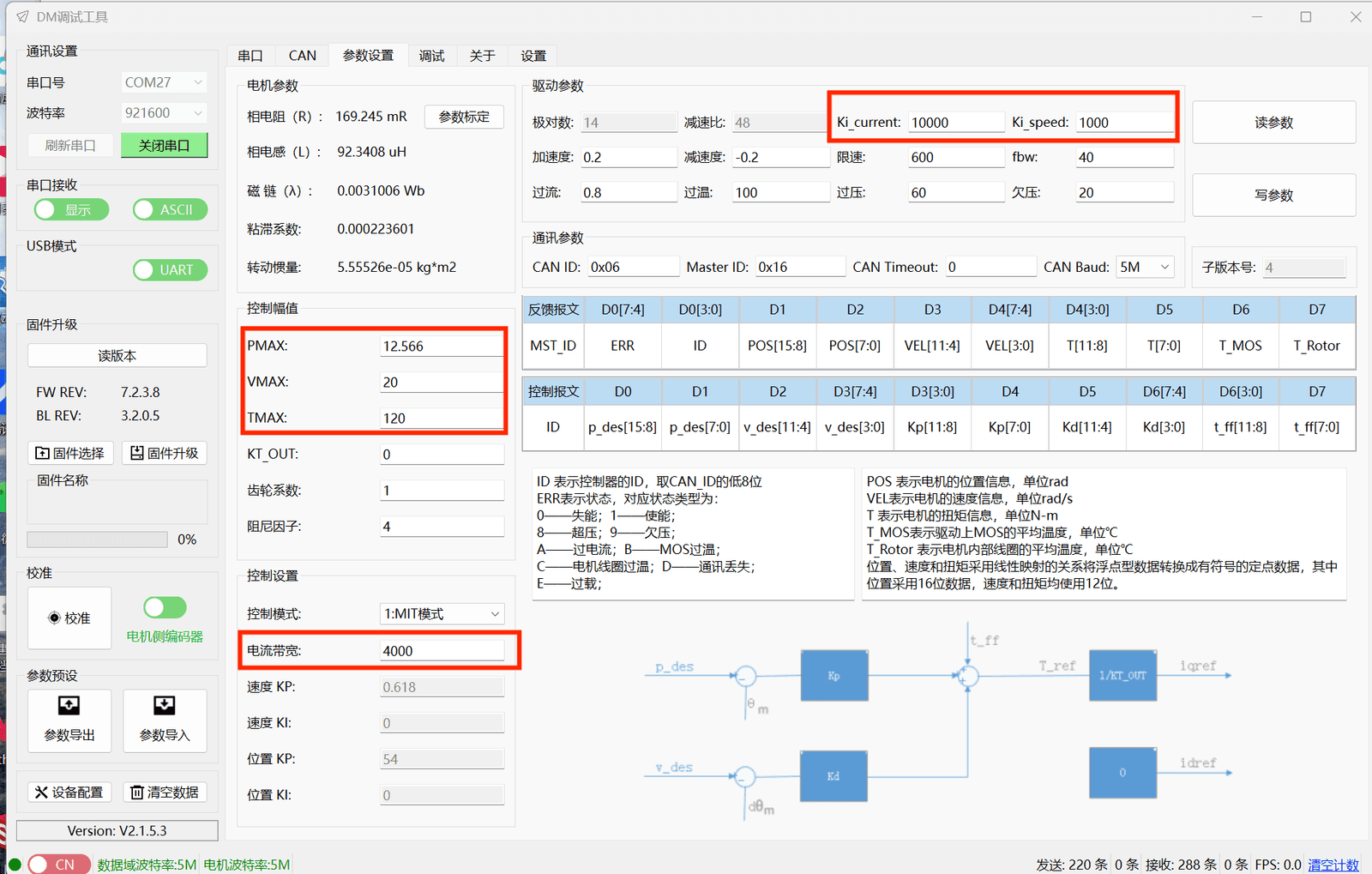Click the 参数标定 button
Viewport: 1372px width, 874px height.
tap(464, 117)
